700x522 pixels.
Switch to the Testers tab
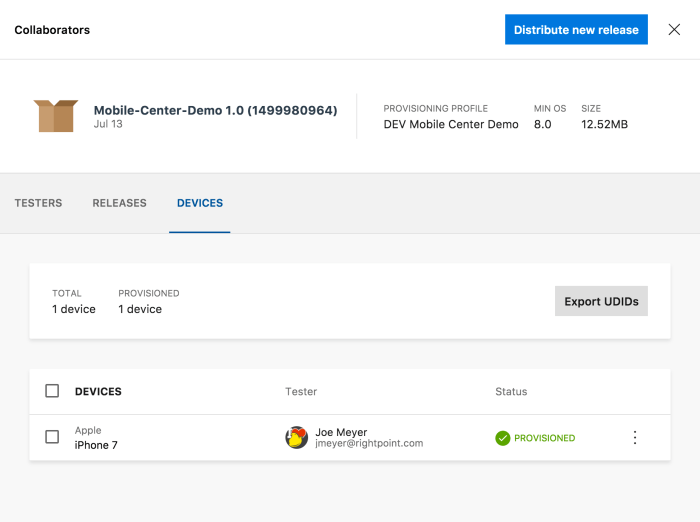pos(38,203)
